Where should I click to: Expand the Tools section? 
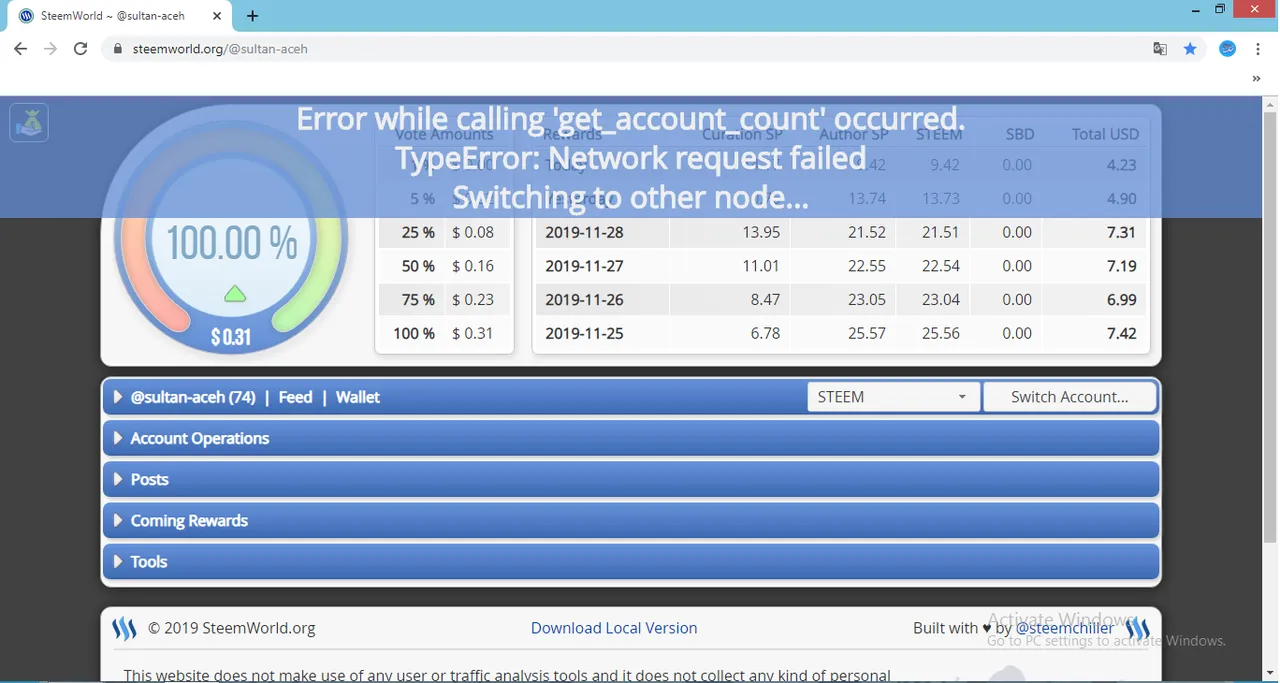click(x=631, y=561)
